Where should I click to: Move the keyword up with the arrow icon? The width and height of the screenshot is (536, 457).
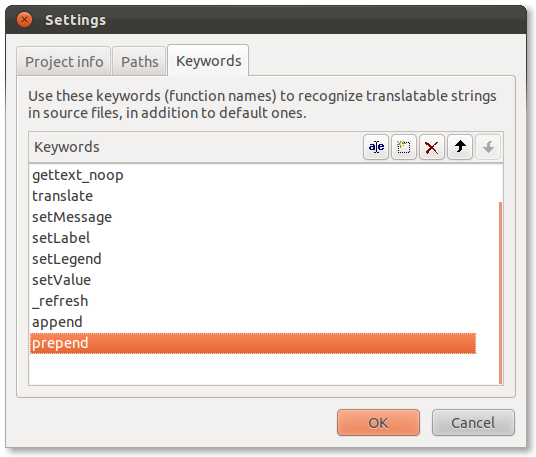click(x=460, y=147)
